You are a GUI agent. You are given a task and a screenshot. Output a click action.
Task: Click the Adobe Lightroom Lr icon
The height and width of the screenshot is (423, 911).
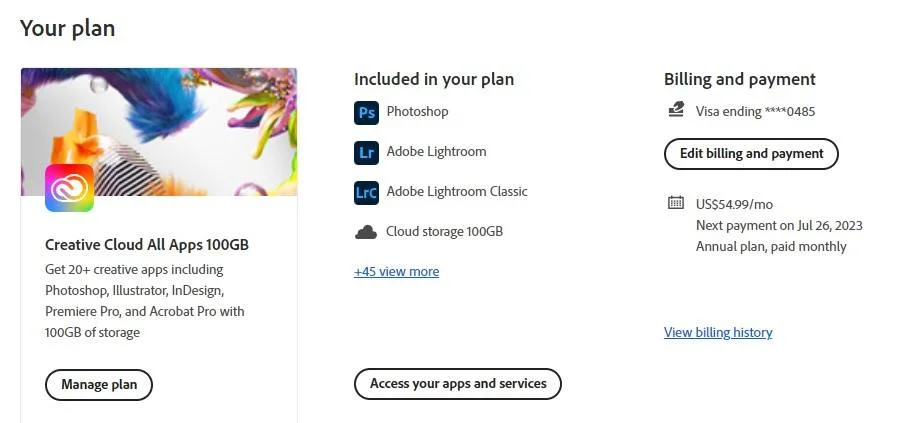[366, 152]
